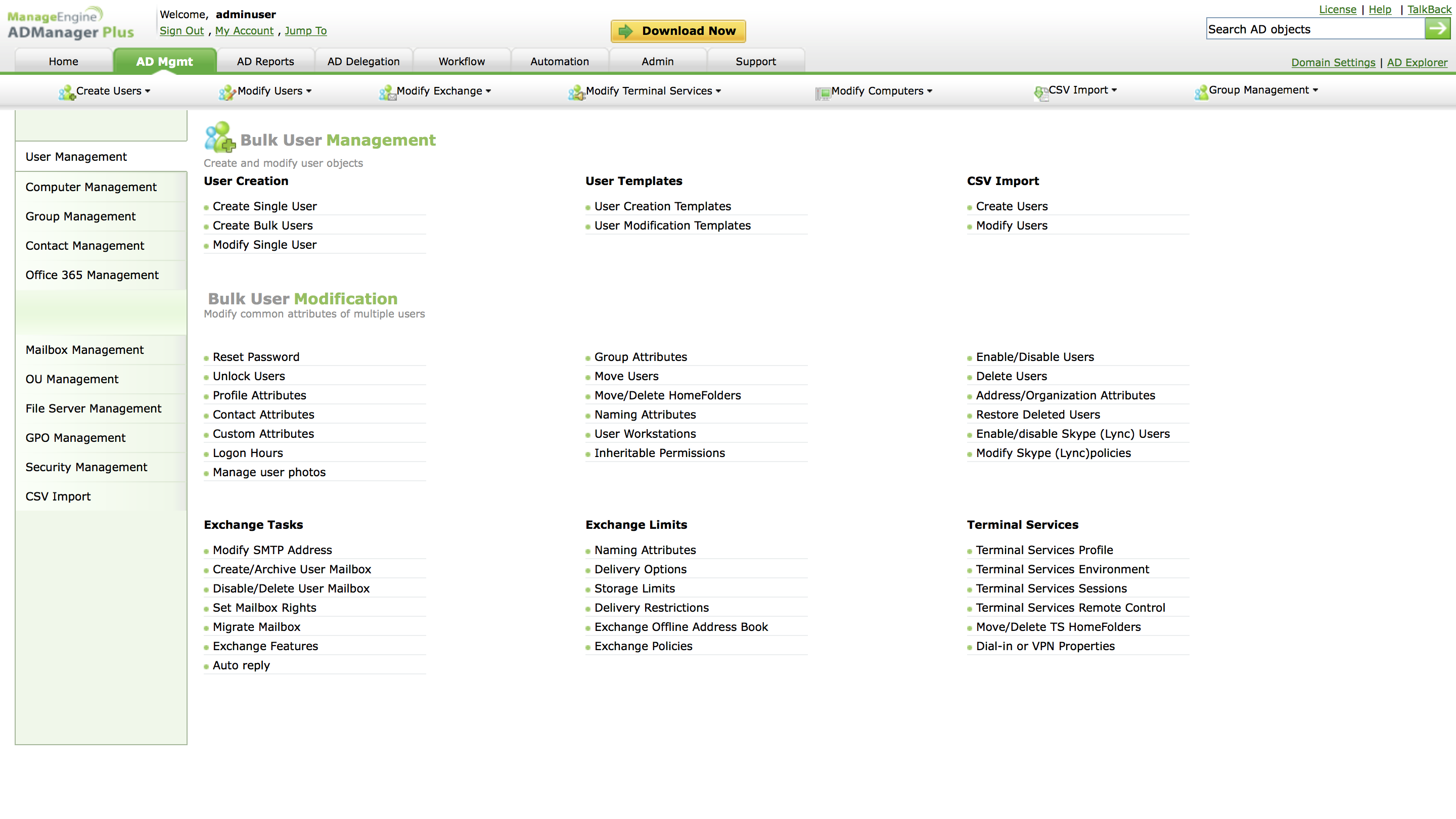Expand the Modify Exchange dropdown arrow

pyautogui.click(x=488, y=91)
